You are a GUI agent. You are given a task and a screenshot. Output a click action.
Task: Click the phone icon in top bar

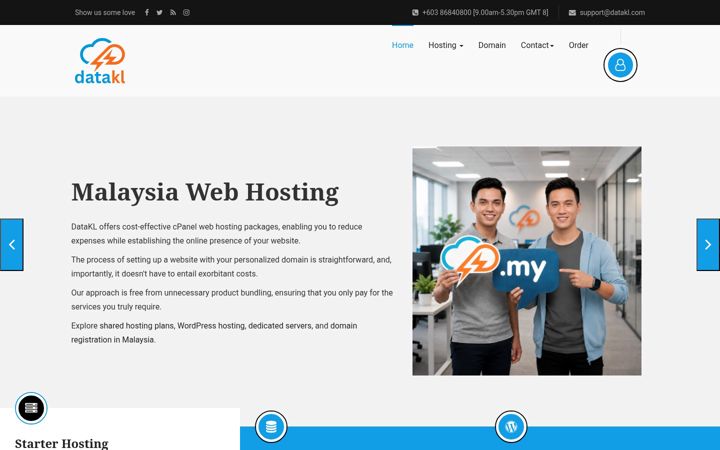tap(415, 13)
